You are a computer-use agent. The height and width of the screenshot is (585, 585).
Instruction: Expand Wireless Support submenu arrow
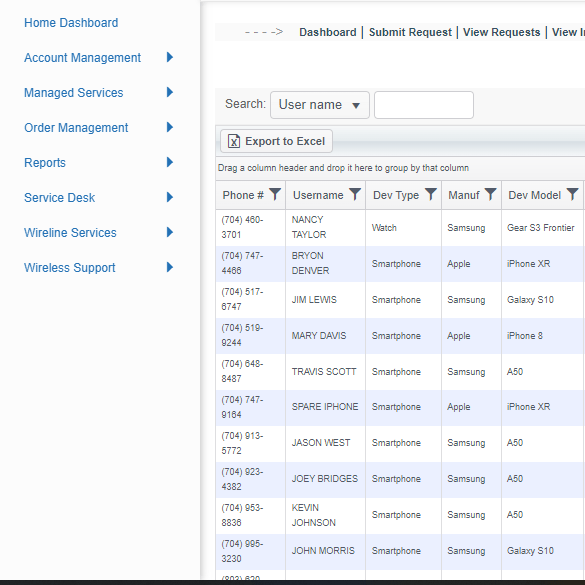pos(170,267)
